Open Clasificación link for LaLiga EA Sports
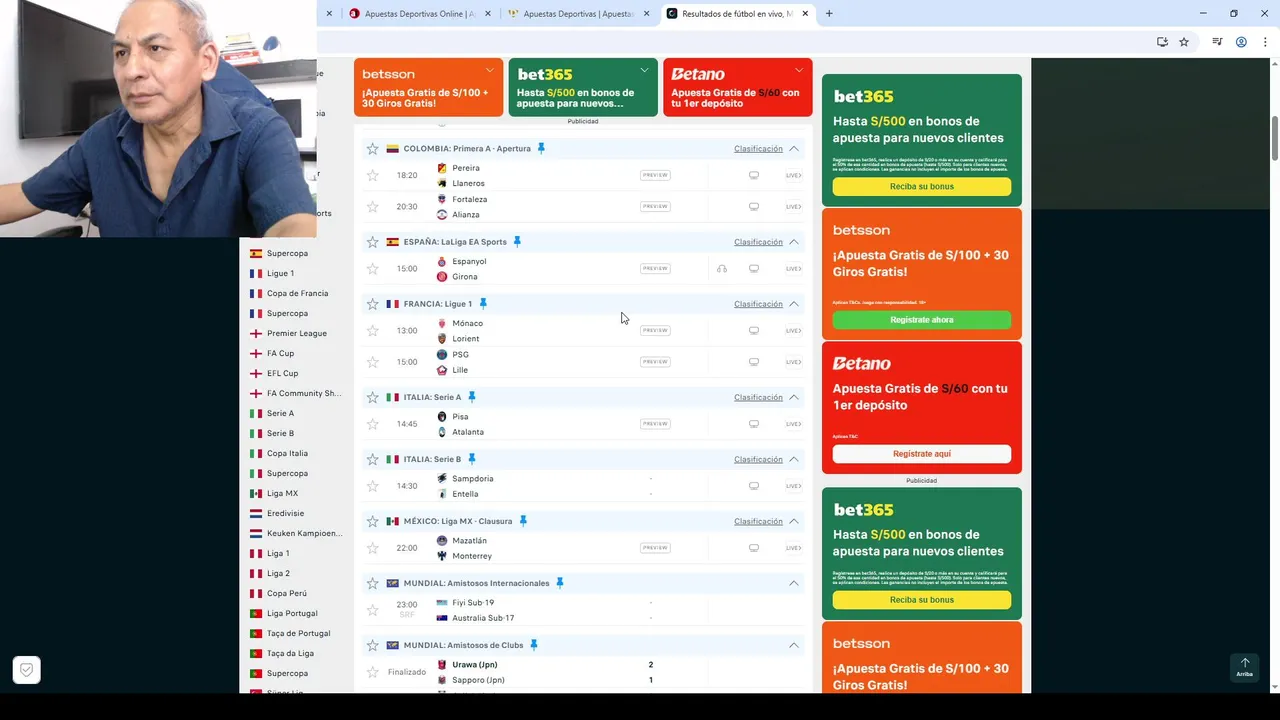 (x=758, y=241)
